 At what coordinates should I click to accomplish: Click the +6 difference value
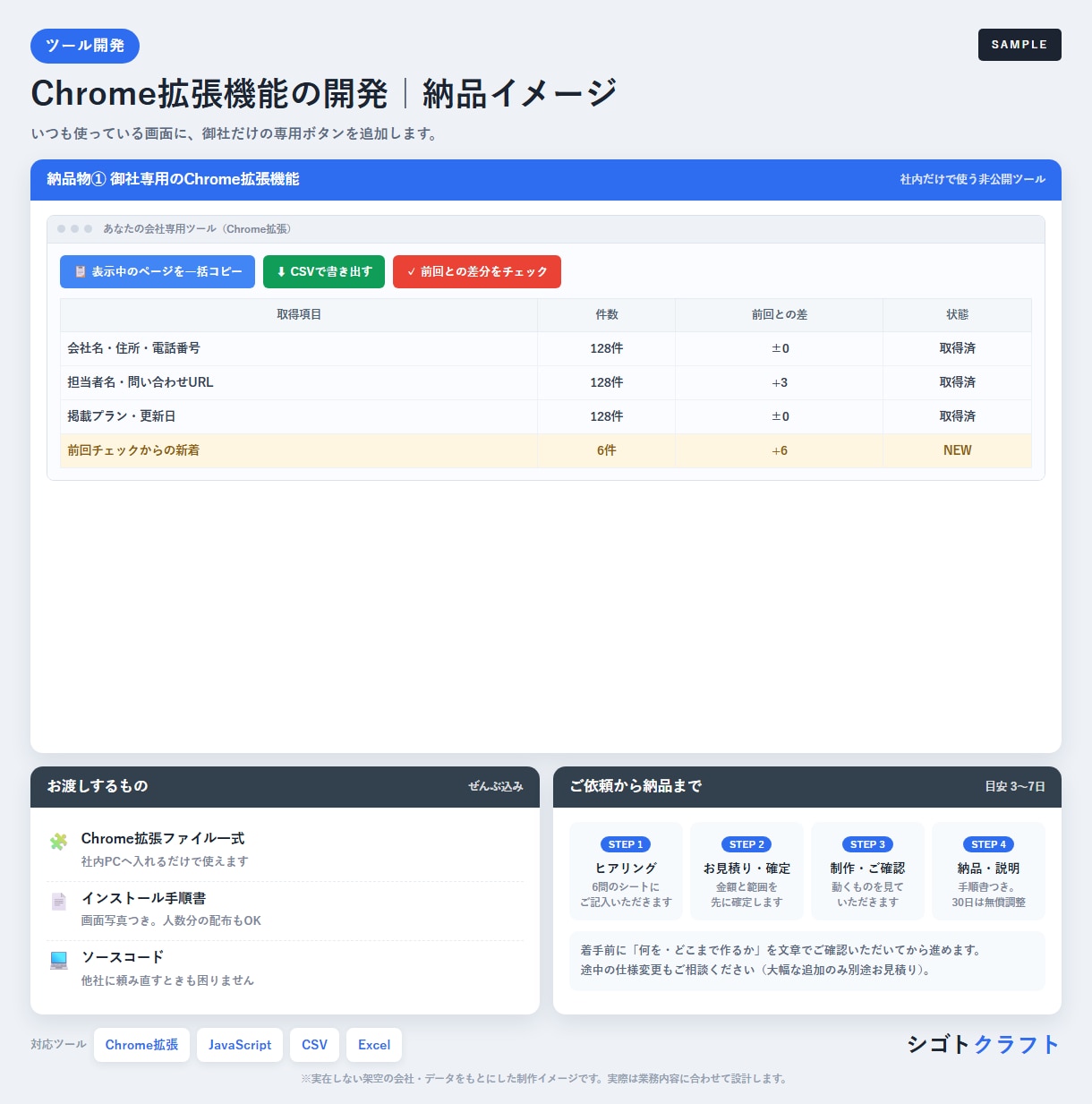[780, 450]
